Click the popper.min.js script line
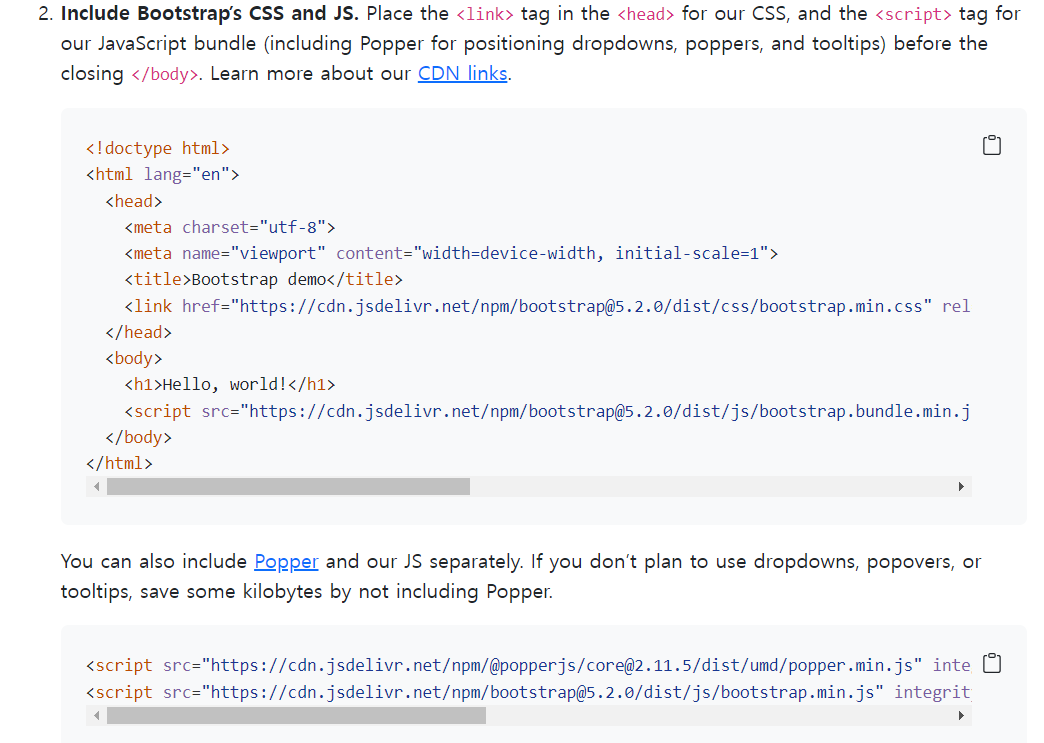 pyautogui.click(x=529, y=665)
